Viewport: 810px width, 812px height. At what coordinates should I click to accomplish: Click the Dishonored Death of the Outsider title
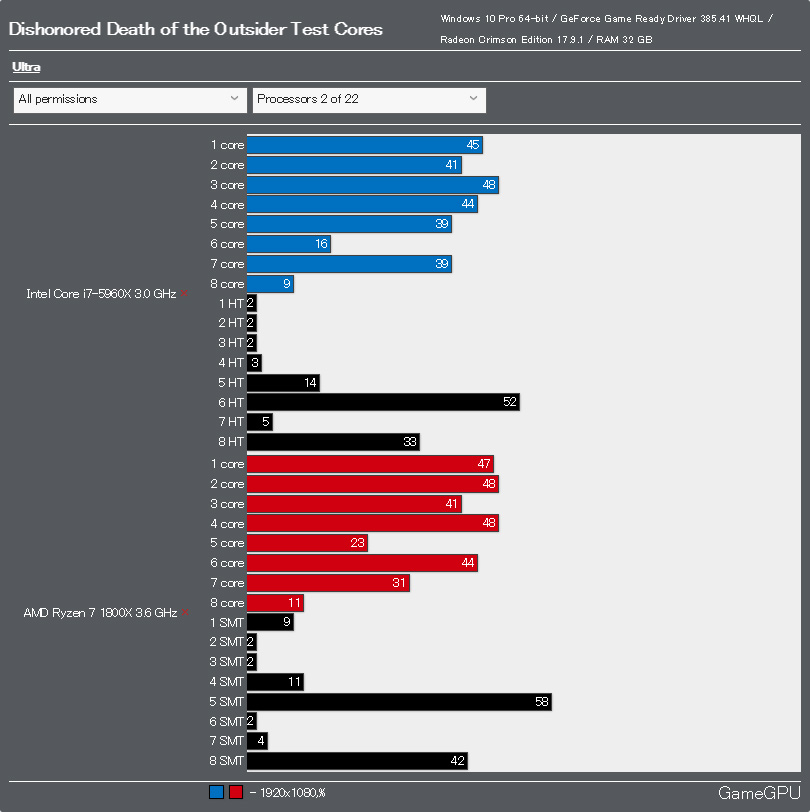pyautogui.click(x=196, y=29)
